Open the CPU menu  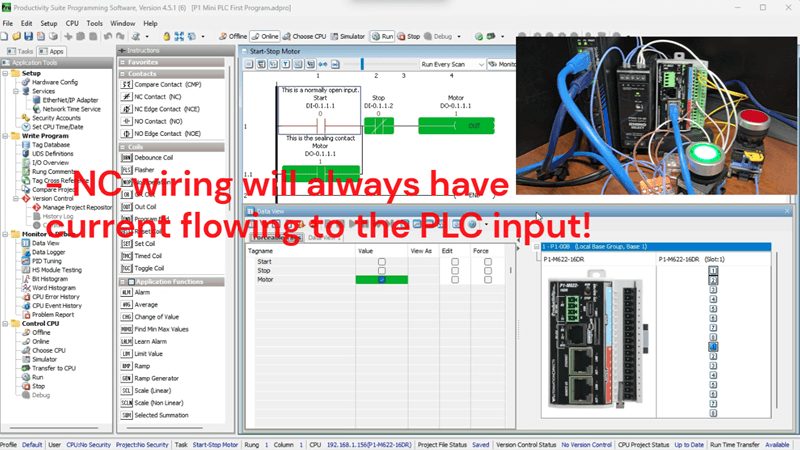[72, 21]
